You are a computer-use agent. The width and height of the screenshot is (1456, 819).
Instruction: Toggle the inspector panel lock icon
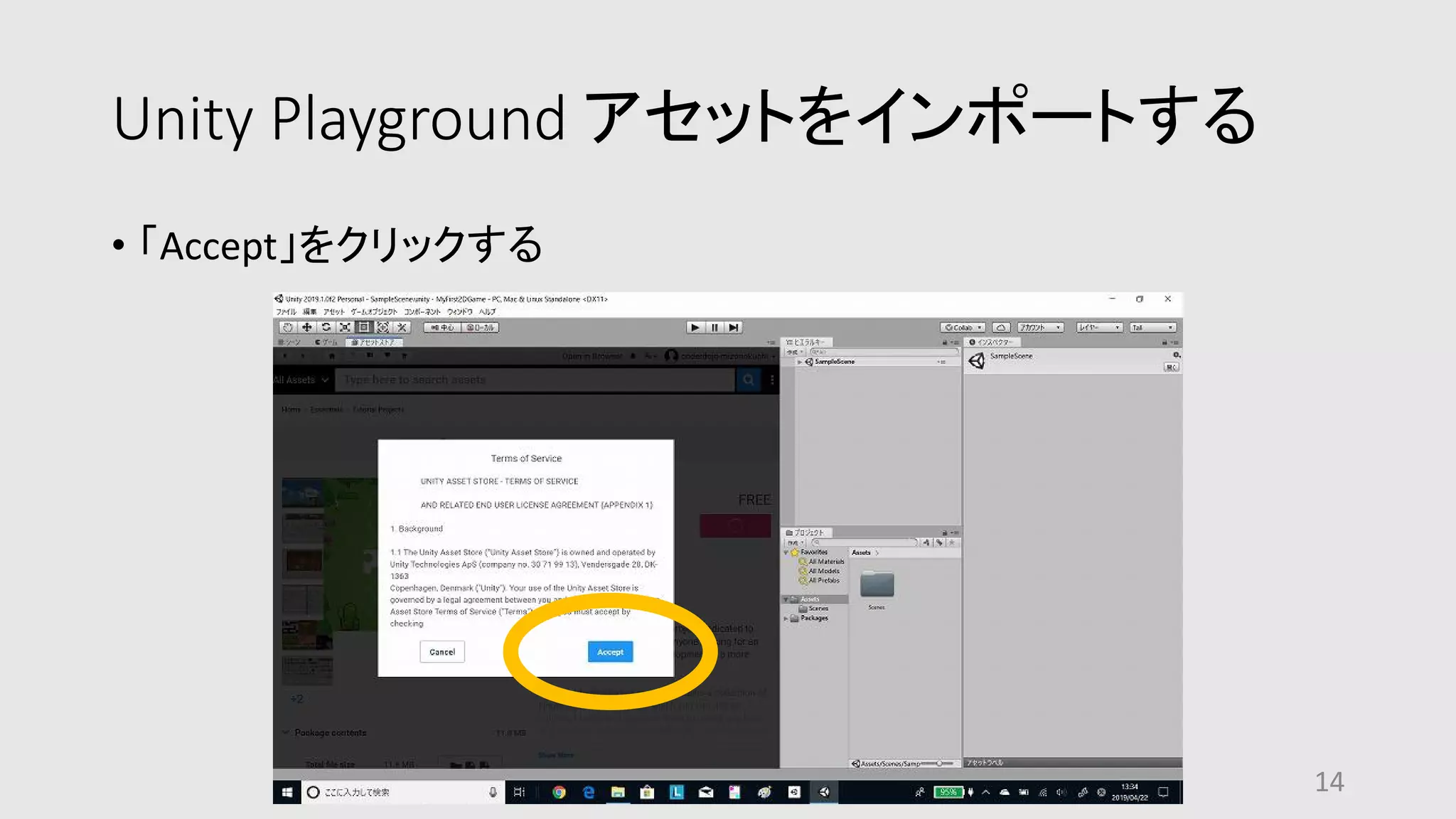click(x=1165, y=342)
